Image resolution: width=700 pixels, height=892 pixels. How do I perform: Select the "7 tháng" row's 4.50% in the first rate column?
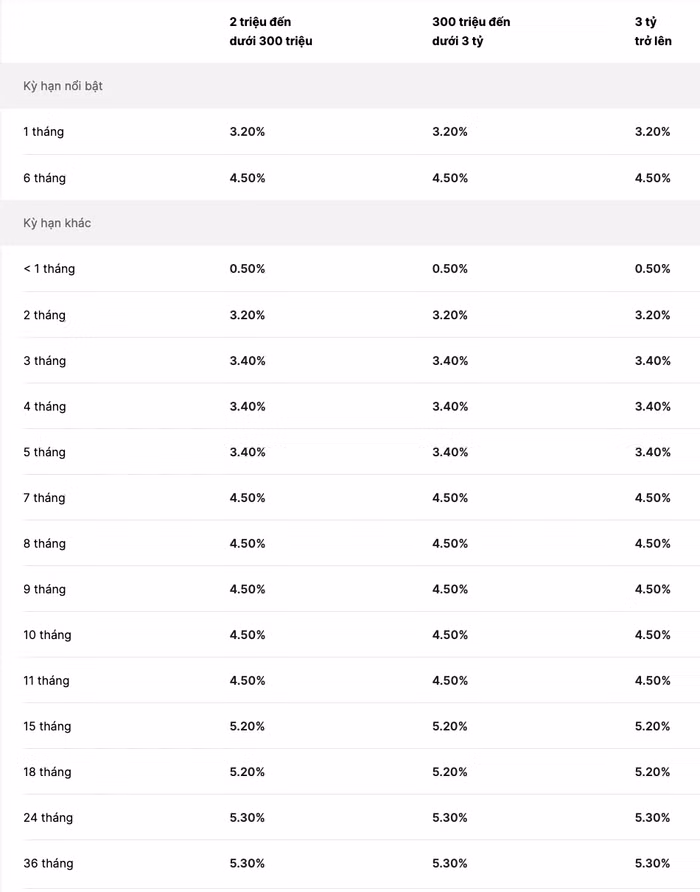(x=247, y=498)
